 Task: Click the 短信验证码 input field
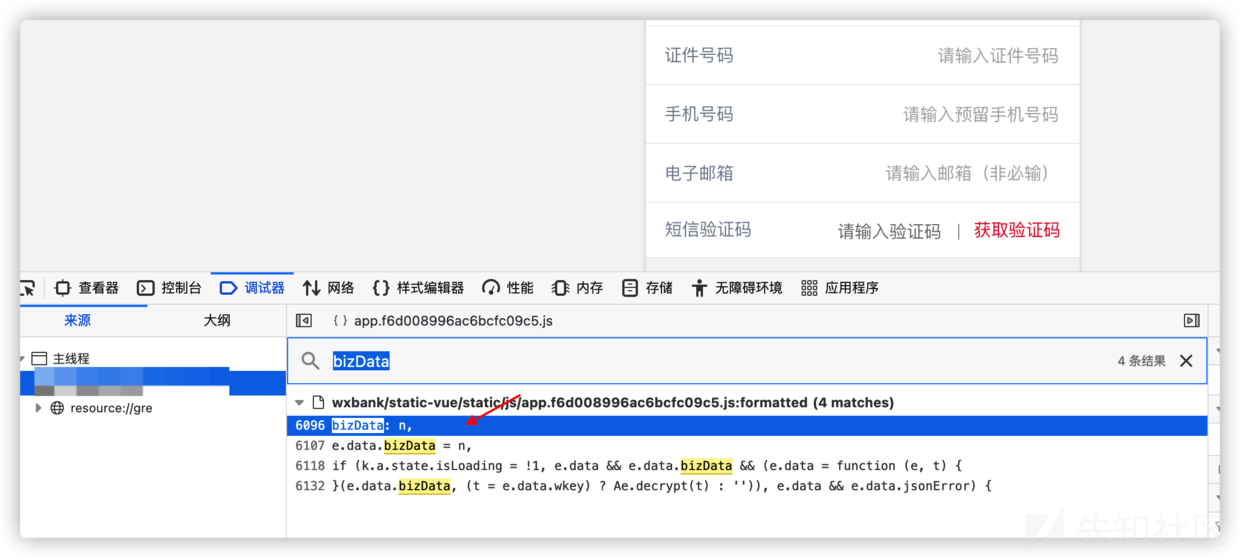889,231
